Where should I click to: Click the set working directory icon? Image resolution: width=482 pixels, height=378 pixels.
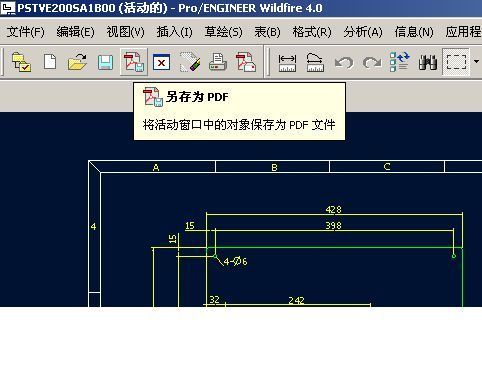tap(21, 62)
